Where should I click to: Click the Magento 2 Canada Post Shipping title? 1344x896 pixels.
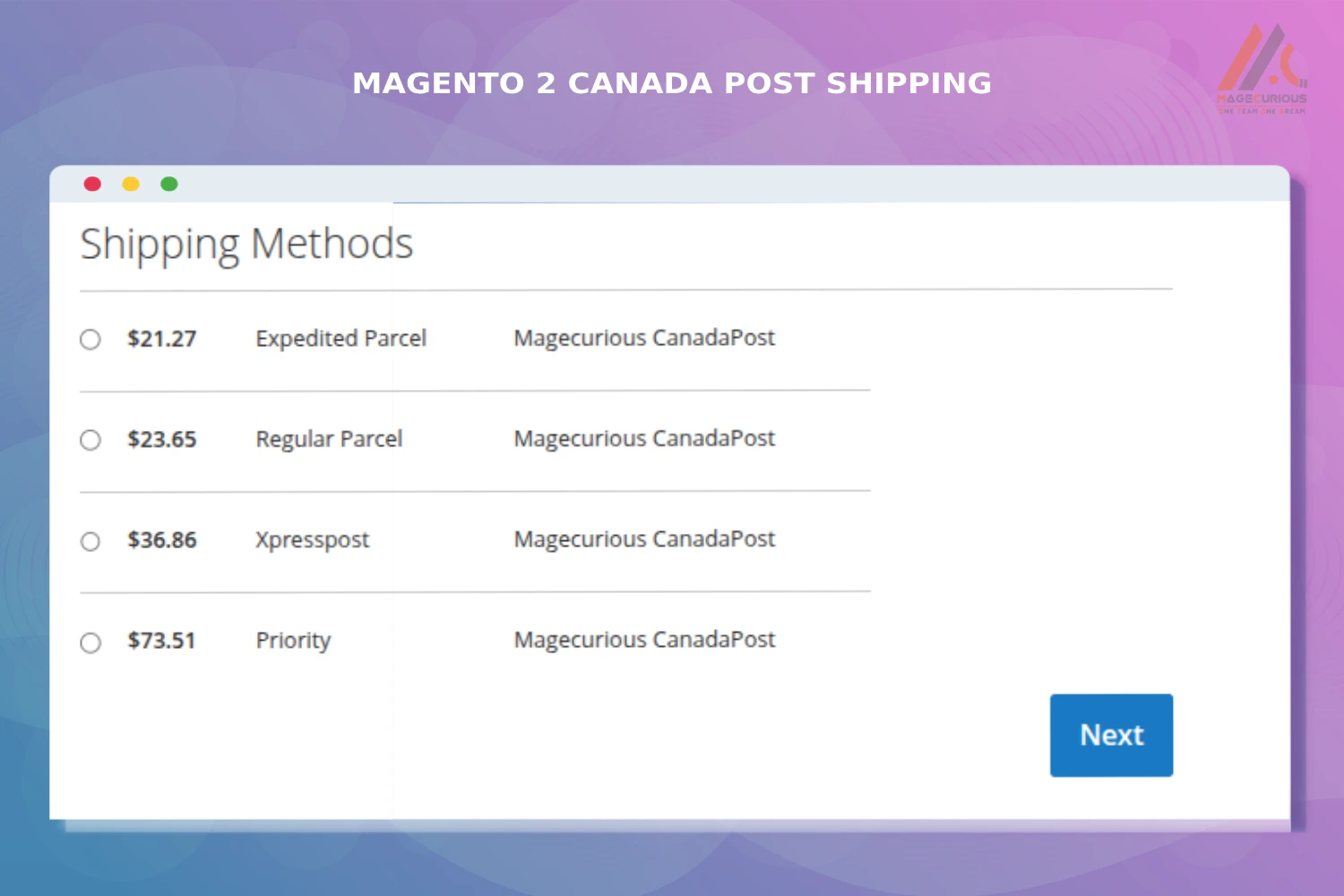click(x=672, y=83)
